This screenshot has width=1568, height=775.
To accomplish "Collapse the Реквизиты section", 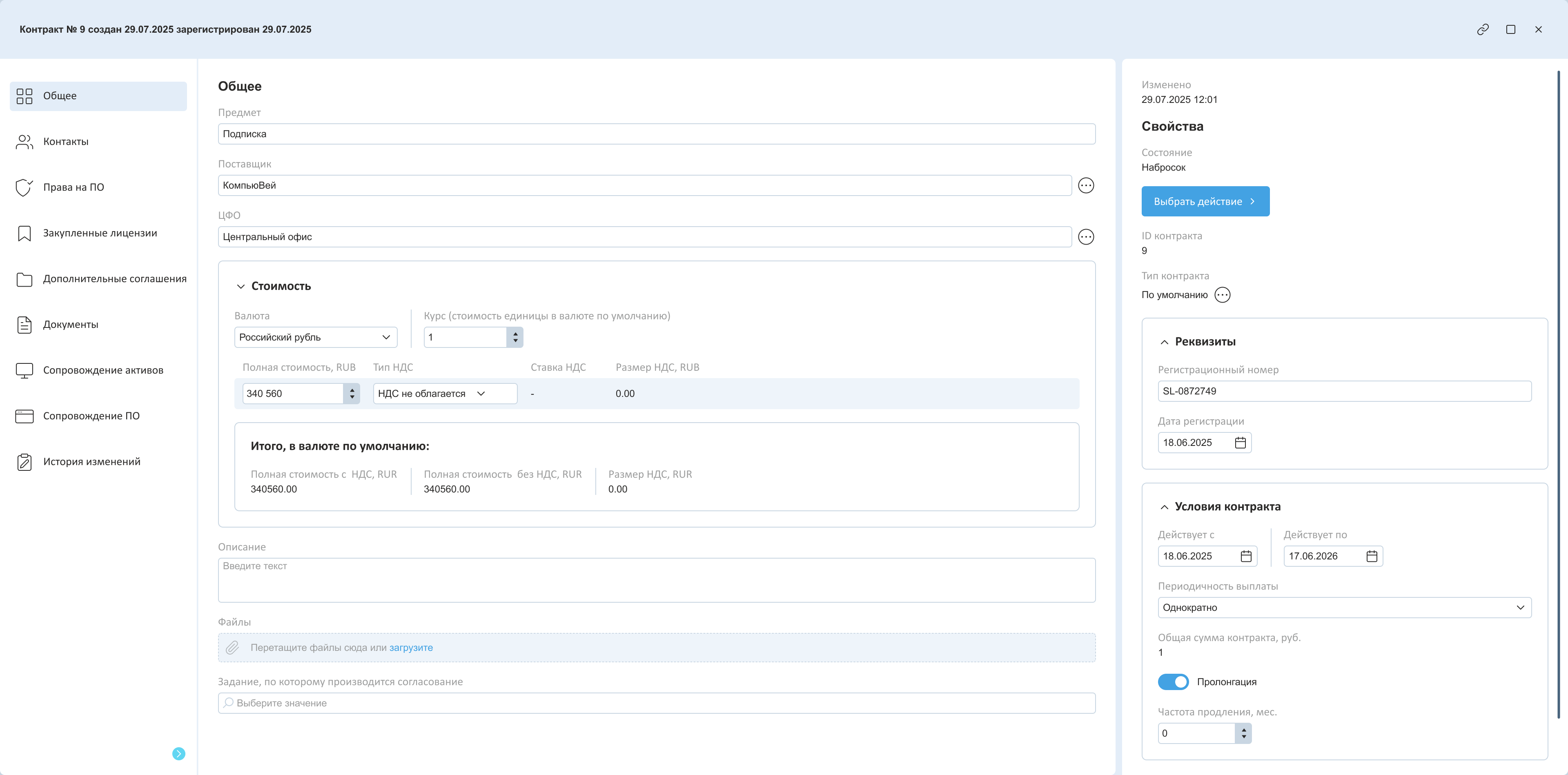I will [1165, 342].
